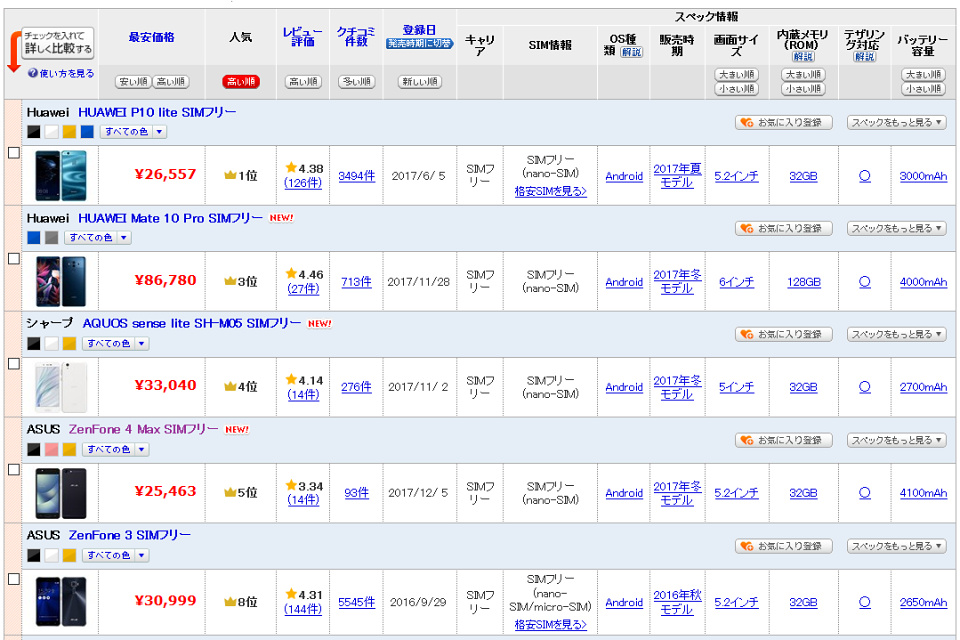Sort review rating highest first
Screen dimensions: 960x640
click(x=303, y=81)
